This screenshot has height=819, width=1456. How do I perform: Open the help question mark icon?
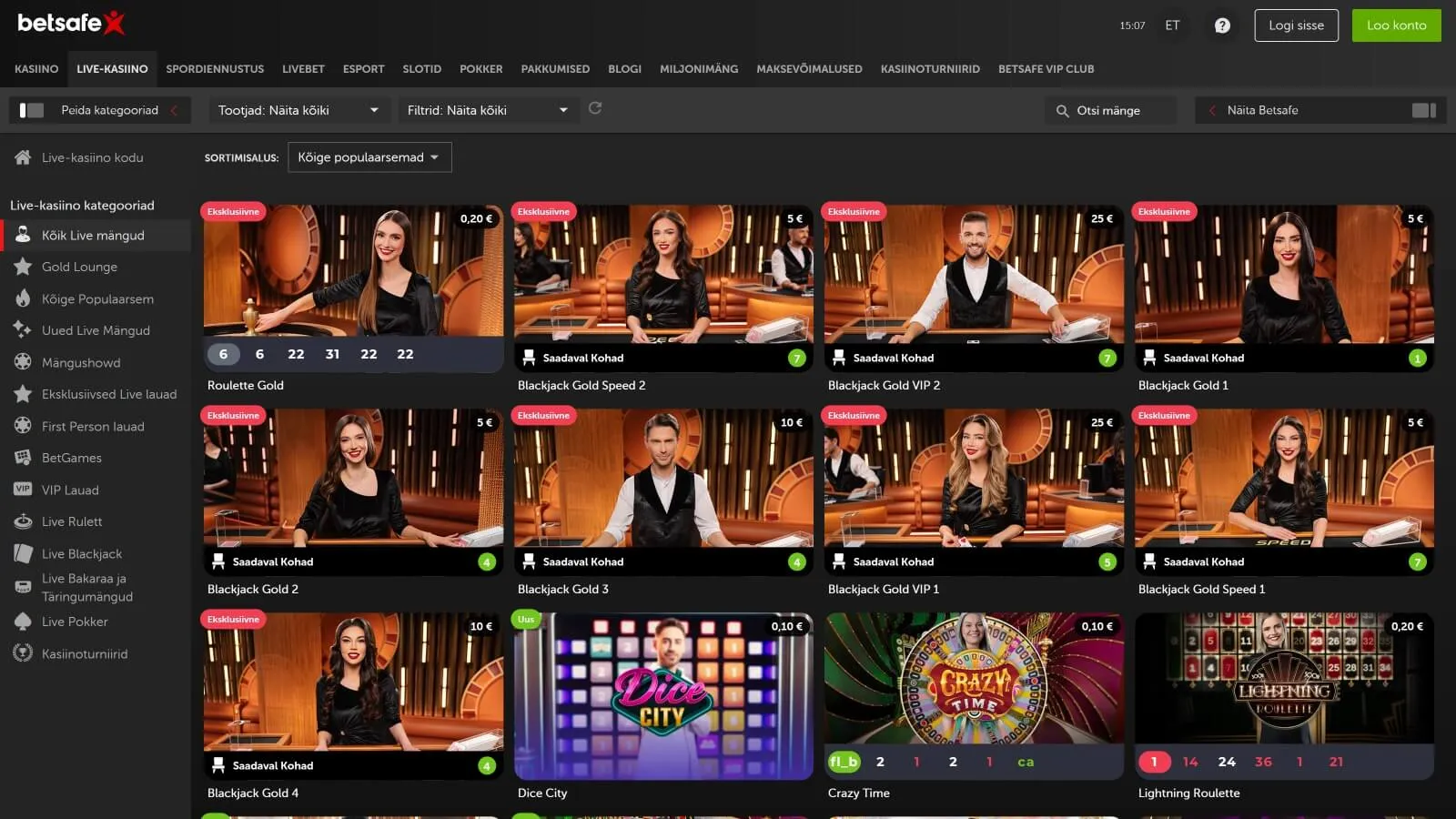coord(1222,25)
